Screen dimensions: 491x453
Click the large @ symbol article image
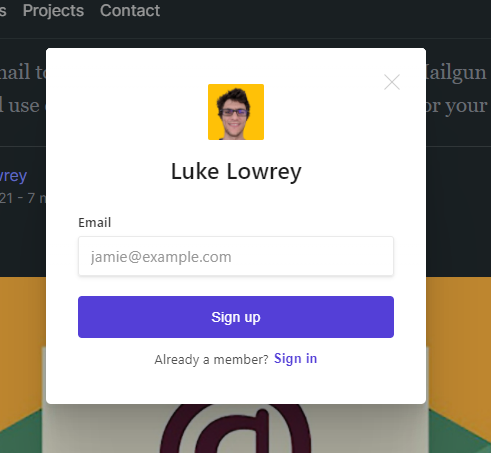point(236,429)
